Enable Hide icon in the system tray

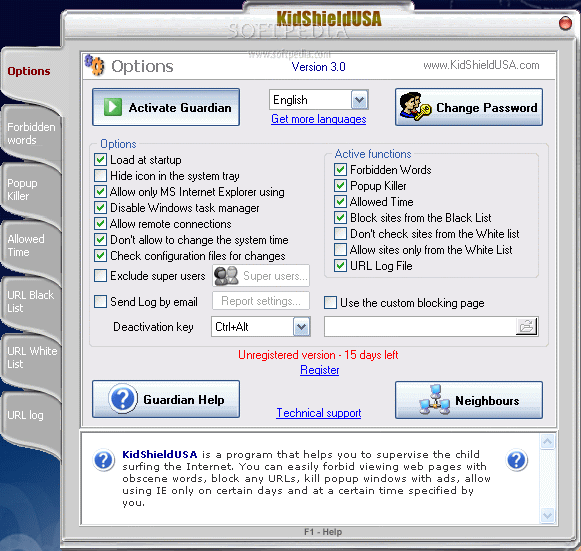tap(100, 176)
